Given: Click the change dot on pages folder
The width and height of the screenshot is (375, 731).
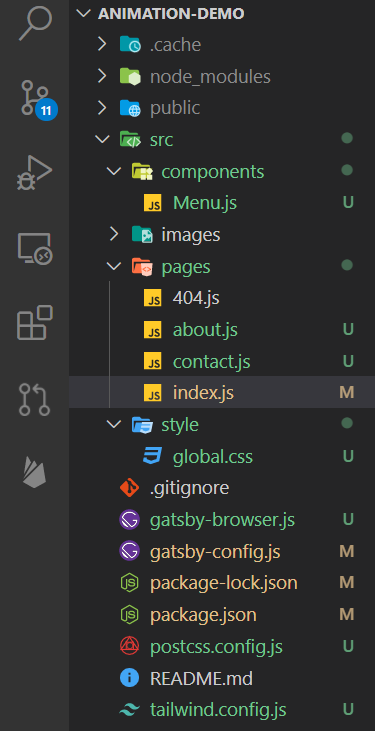Looking at the screenshot, I should coord(347,265).
